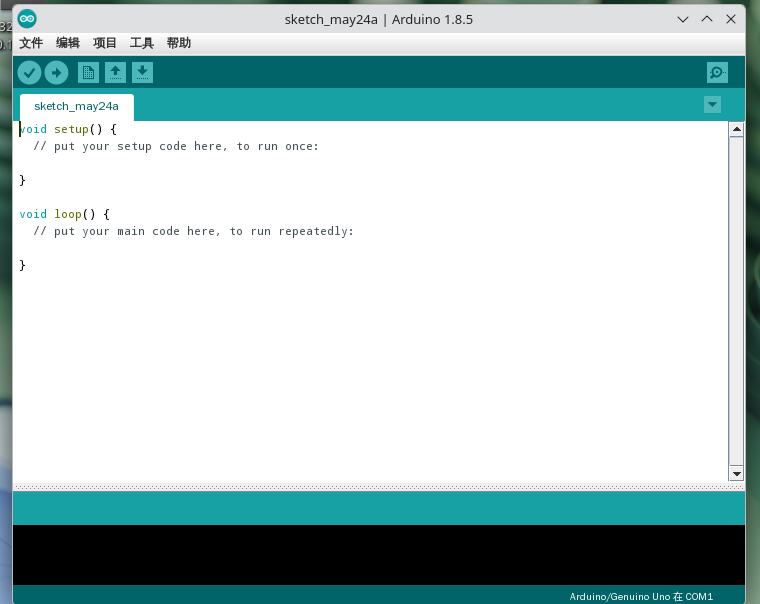Click on 'void loop() {' line

tap(65, 214)
